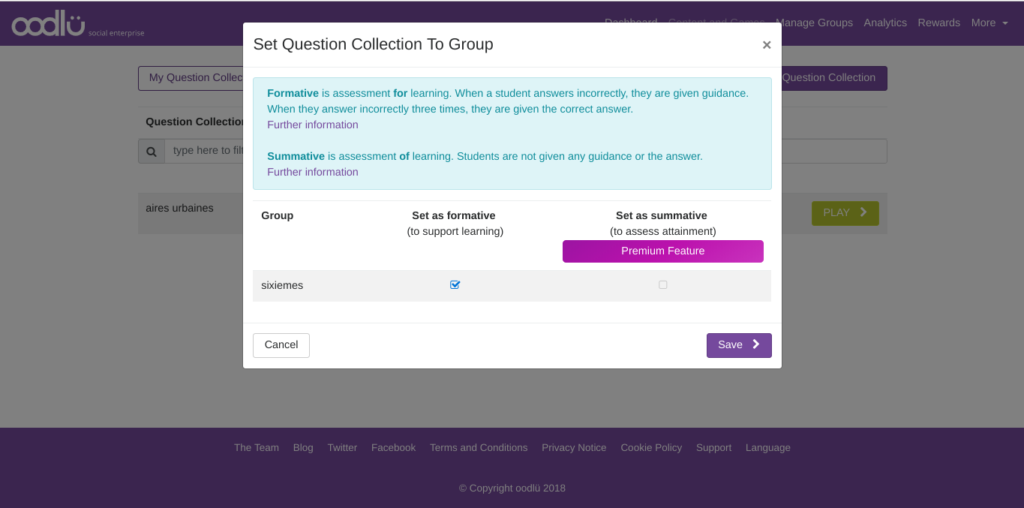Open the Support footer link
This screenshot has width=1024, height=508.
pos(713,448)
